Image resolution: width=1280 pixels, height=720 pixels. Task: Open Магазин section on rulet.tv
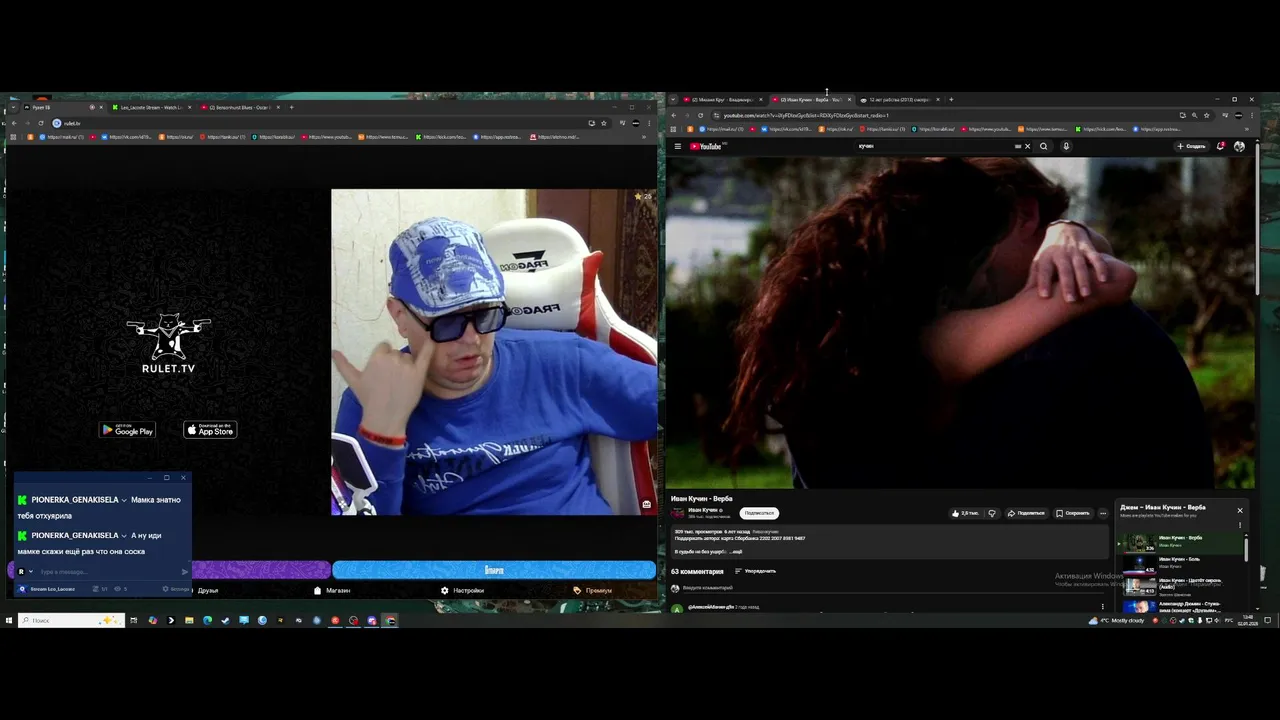click(332, 590)
